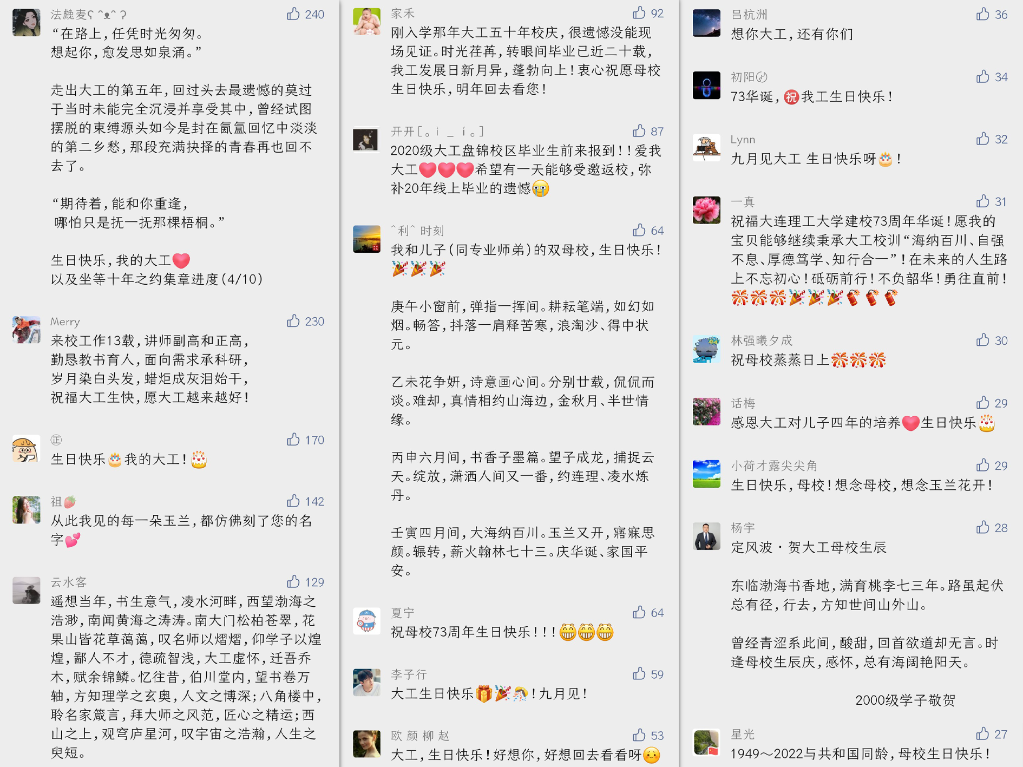Screen dimensions: 1023x767
Task: Like 夏宁's 73周年 birthday comment
Action: point(639,612)
